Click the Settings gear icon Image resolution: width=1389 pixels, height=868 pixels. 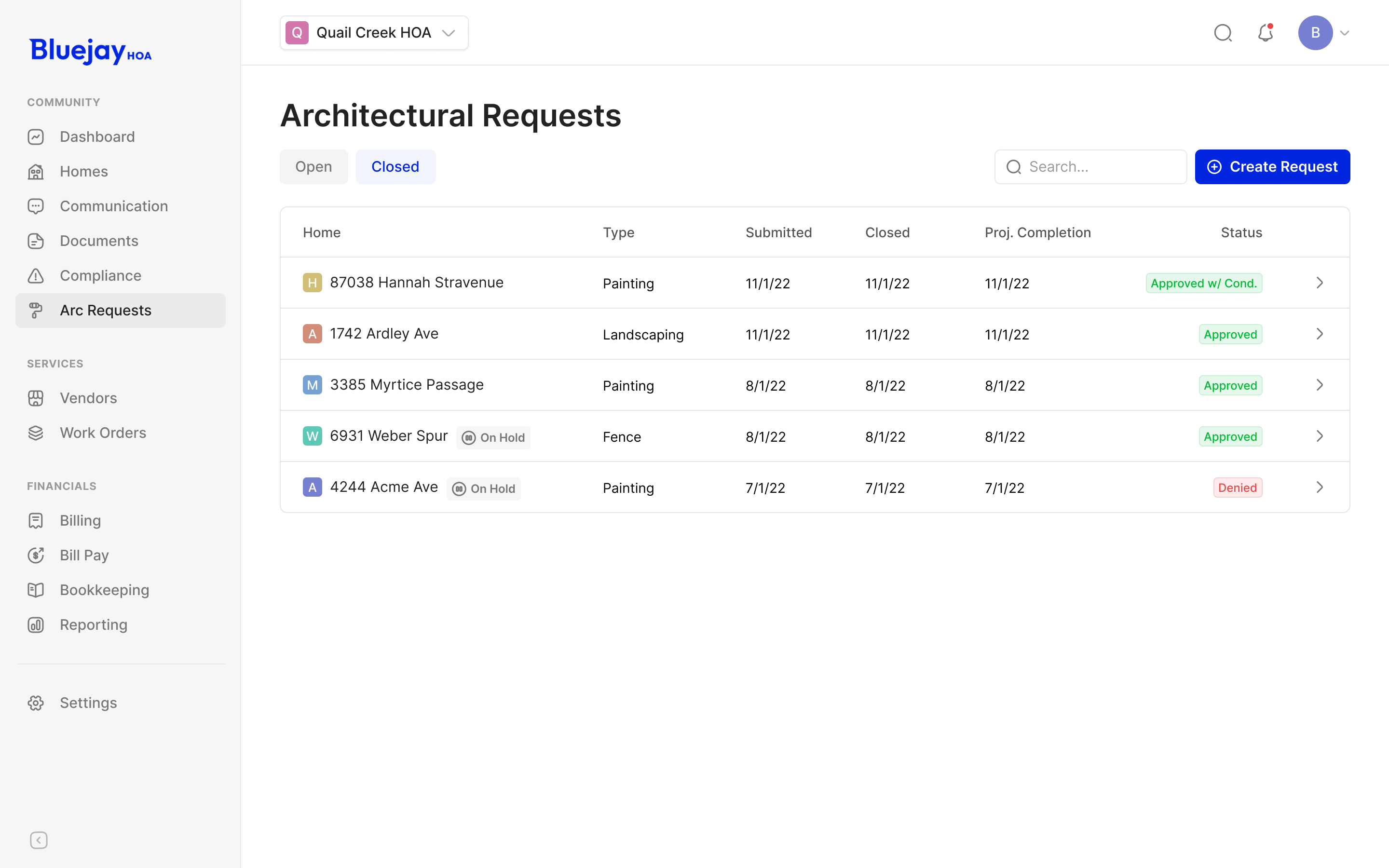tap(36, 703)
